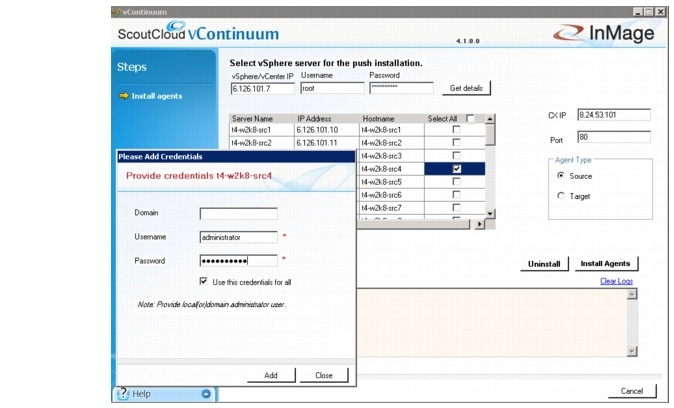Click the version number 4.1.0.0
This screenshot has width=674, height=408.
[468, 41]
